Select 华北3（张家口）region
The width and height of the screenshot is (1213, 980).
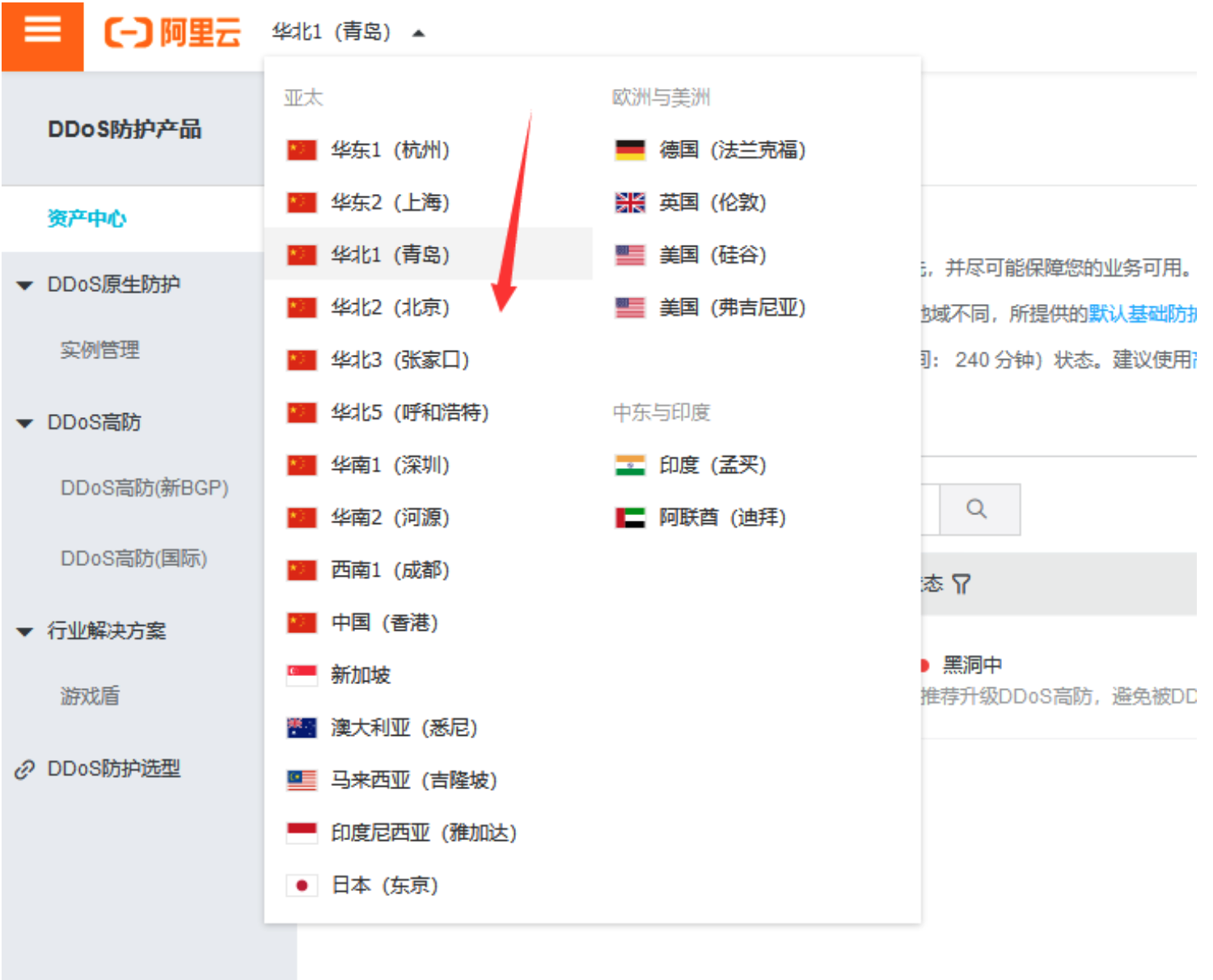(x=428, y=360)
